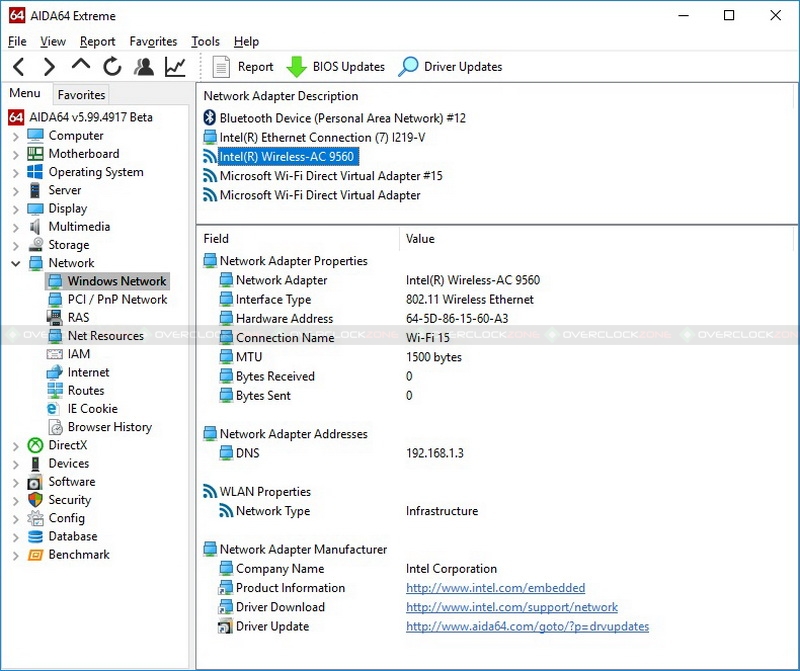Image resolution: width=800 pixels, height=671 pixels.
Task: Select the Storage drive icon
Action: 35,245
